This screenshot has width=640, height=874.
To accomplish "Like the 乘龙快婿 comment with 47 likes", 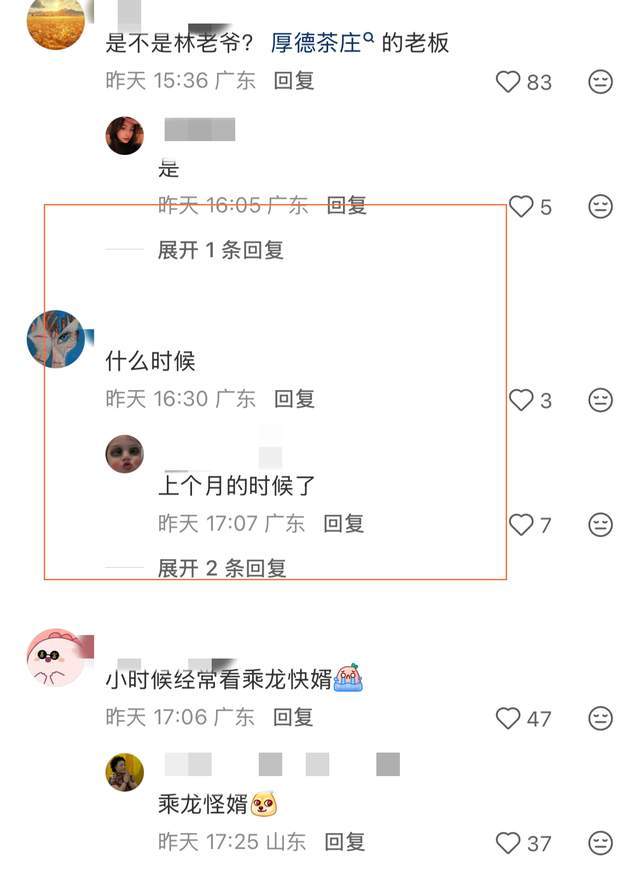I will (x=508, y=718).
